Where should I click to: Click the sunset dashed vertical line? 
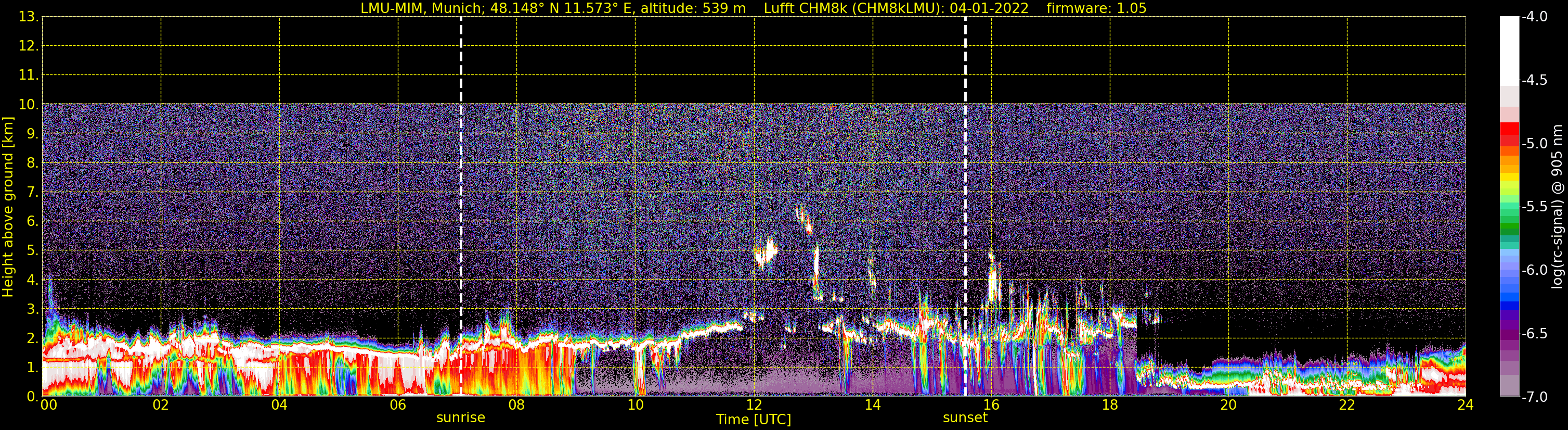pos(965,207)
